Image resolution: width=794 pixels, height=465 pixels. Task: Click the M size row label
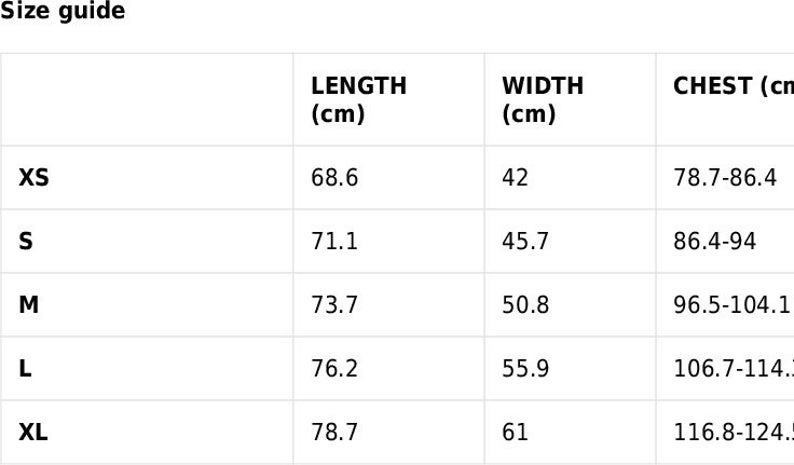click(x=29, y=305)
